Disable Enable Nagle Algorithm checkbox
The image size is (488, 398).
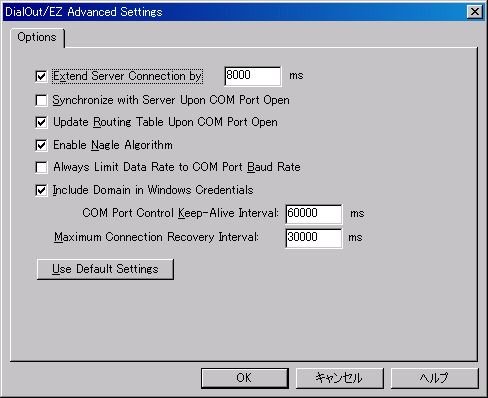tap(41, 145)
